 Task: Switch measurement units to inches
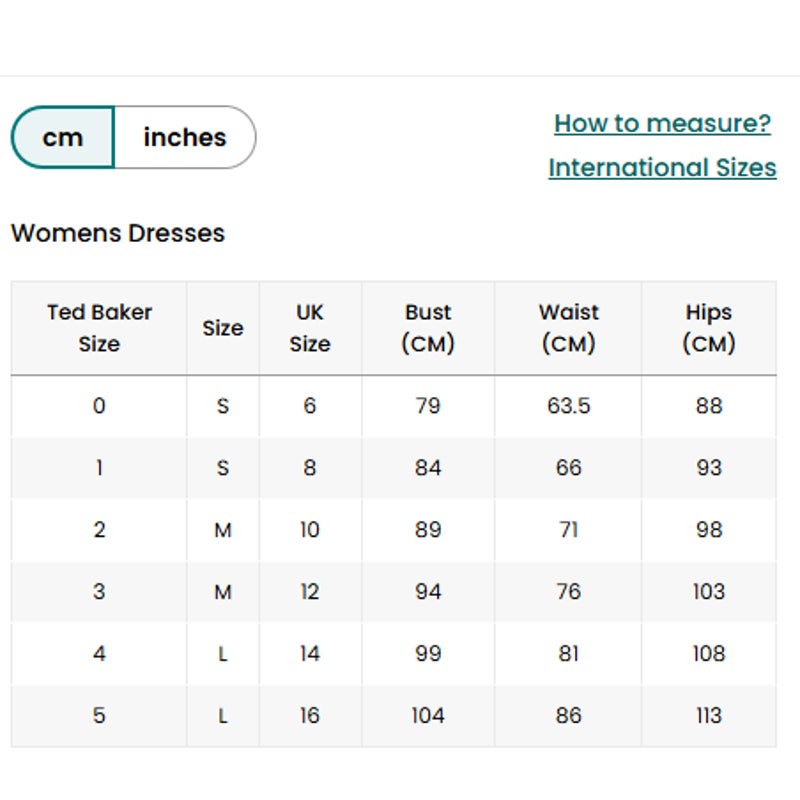pos(185,137)
